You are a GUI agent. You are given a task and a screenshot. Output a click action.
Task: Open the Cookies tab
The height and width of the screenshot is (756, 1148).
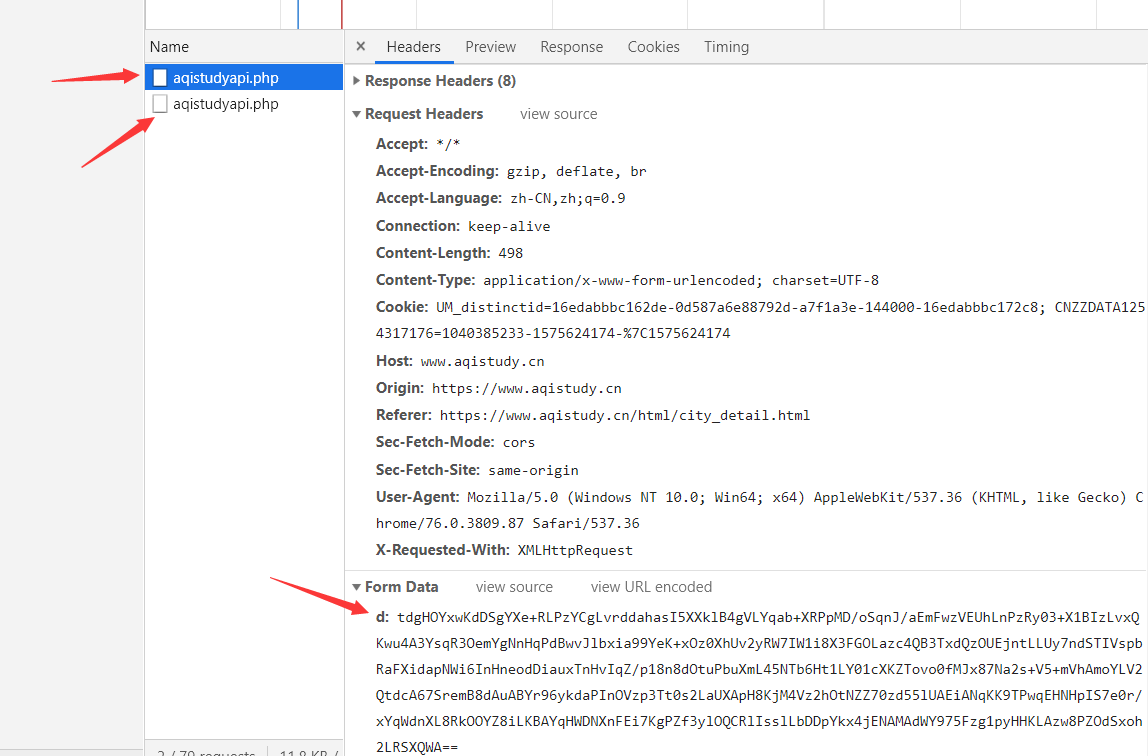[x=653, y=47]
